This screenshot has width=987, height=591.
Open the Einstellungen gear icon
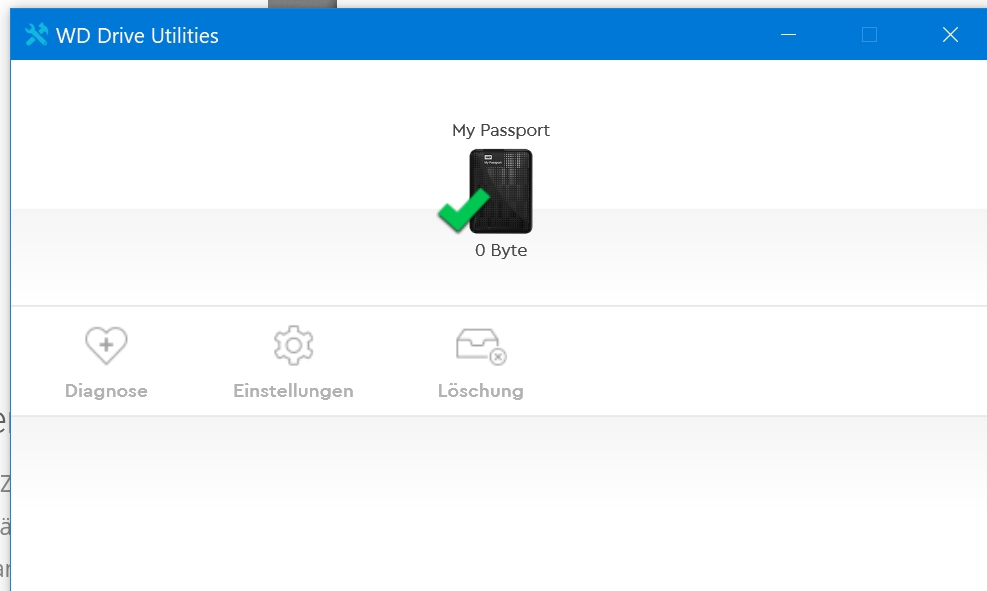tap(293, 344)
